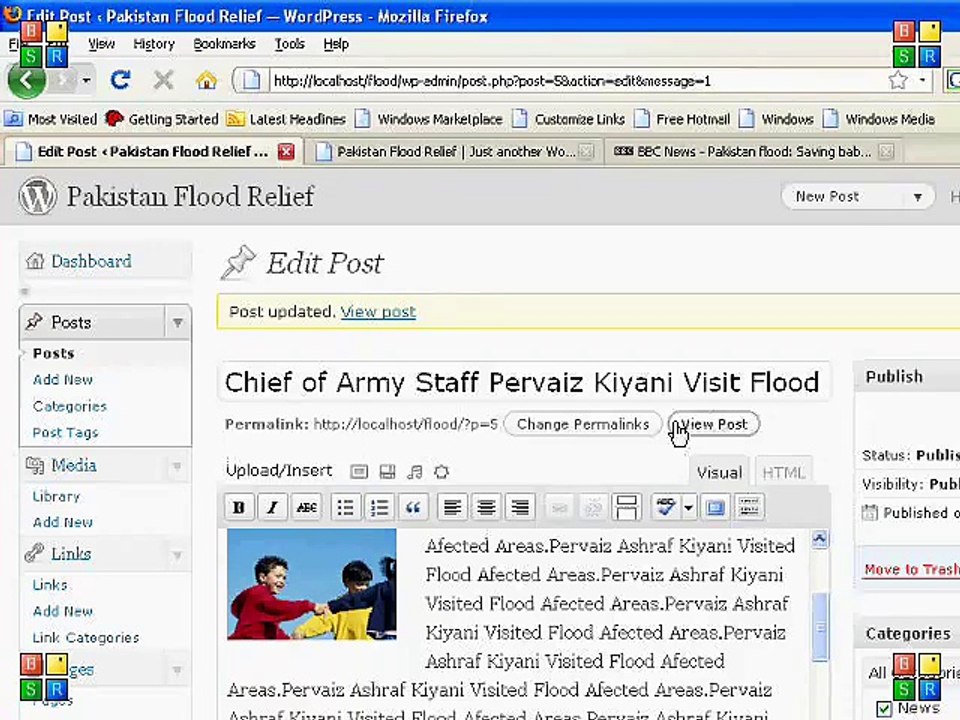Collapse the admin menu separator arrow

pos(25,291)
